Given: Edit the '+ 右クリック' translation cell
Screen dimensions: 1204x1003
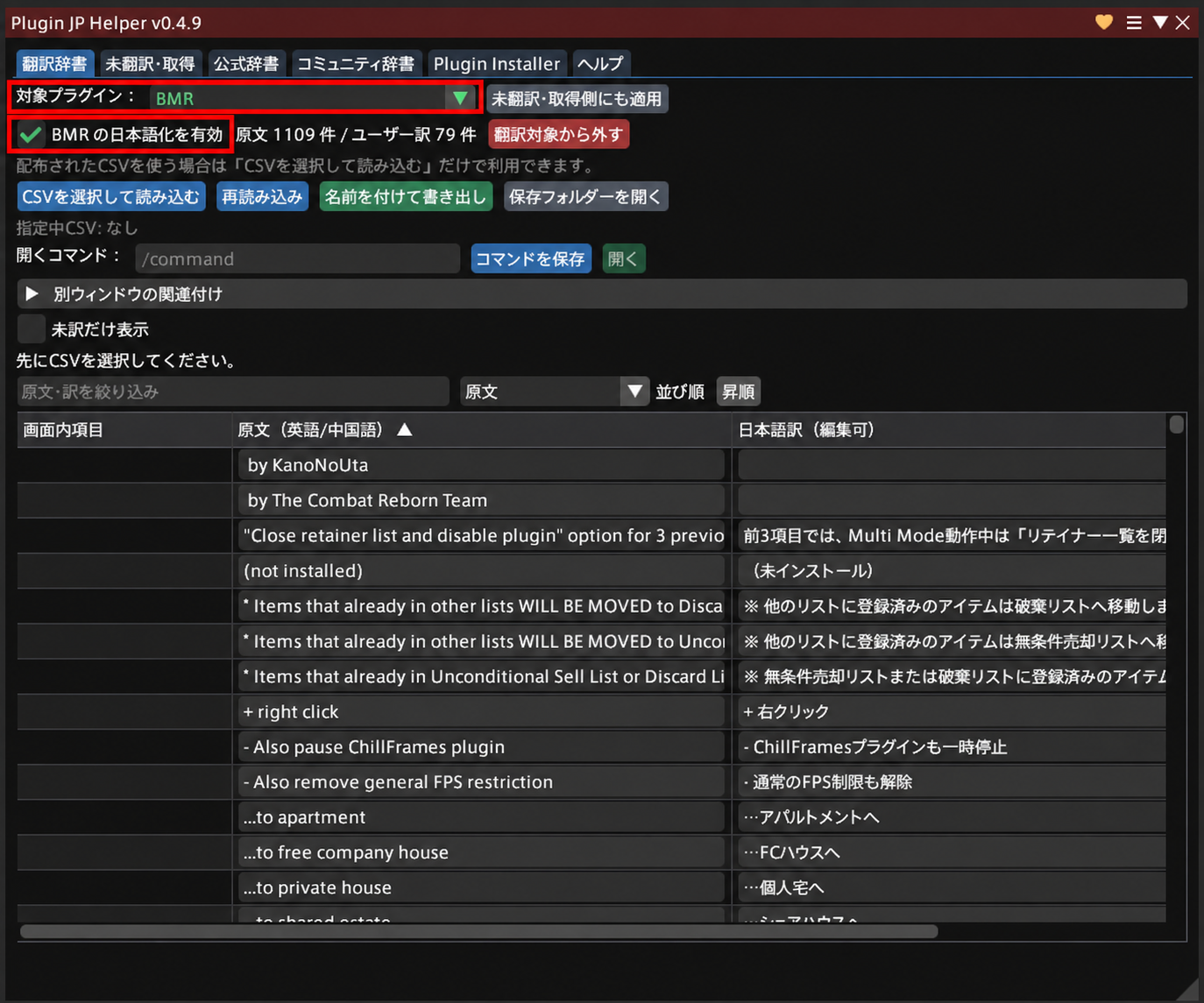Looking at the screenshot, I should pos(952,711).
